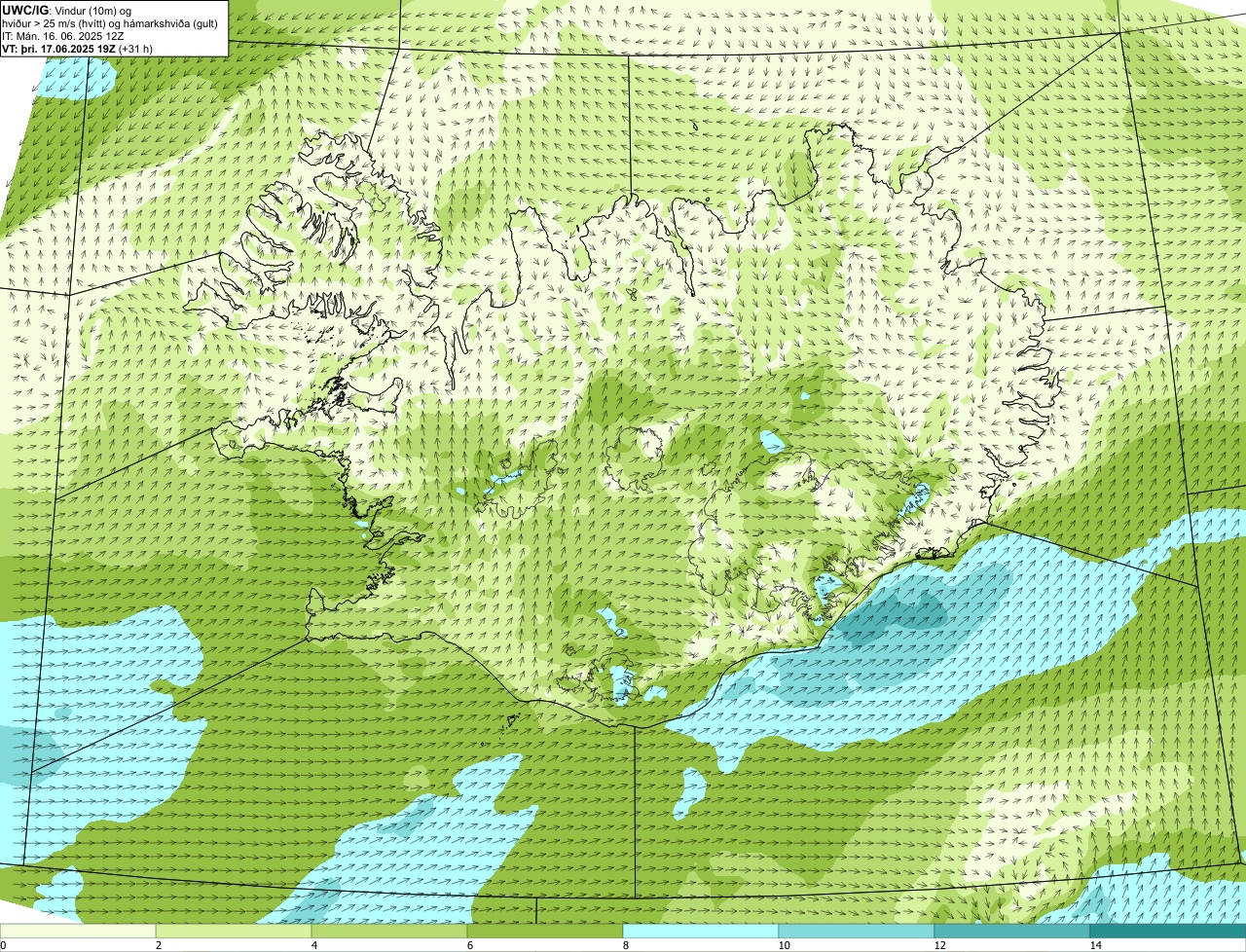Click the 'hviður > 25 m/s (hvítt)' description line
This screenshot has width=1246, height=952.
(111, 22)
